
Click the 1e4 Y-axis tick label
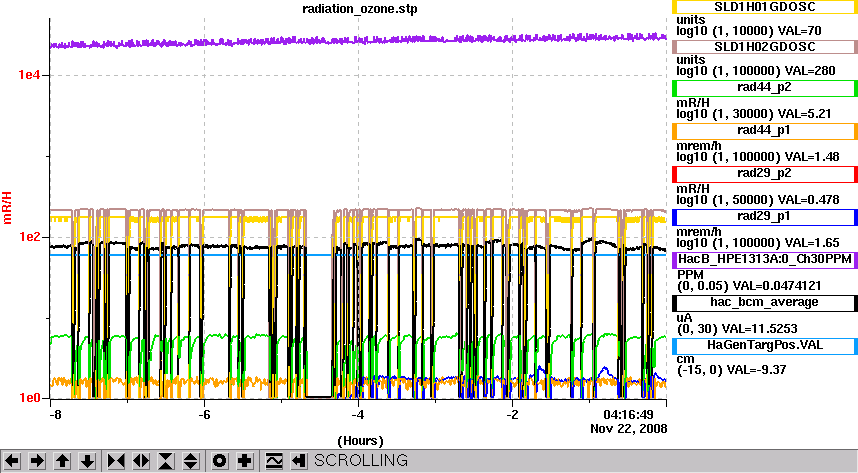click(29, 75)
